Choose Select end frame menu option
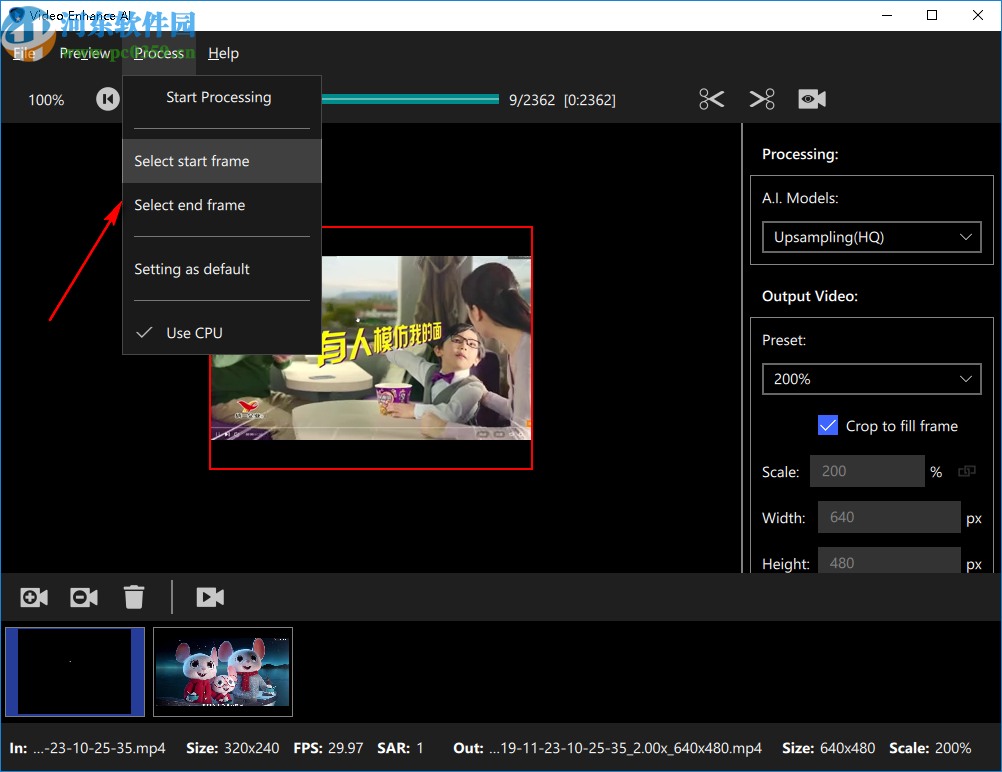Image resolution: width=1002 pixels, height=772 pixels. tap(189, 205)
